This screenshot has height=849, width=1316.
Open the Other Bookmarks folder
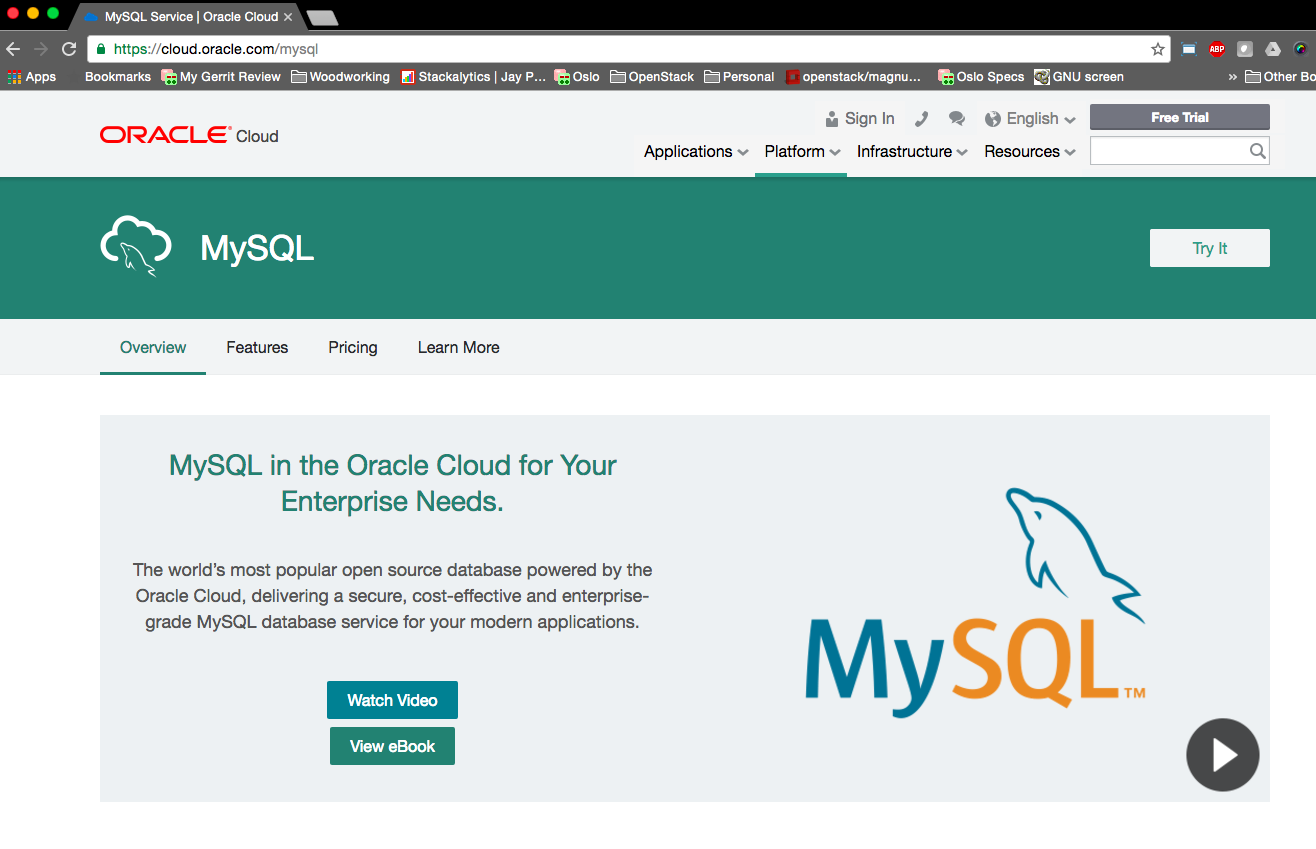pos(1280,77)
